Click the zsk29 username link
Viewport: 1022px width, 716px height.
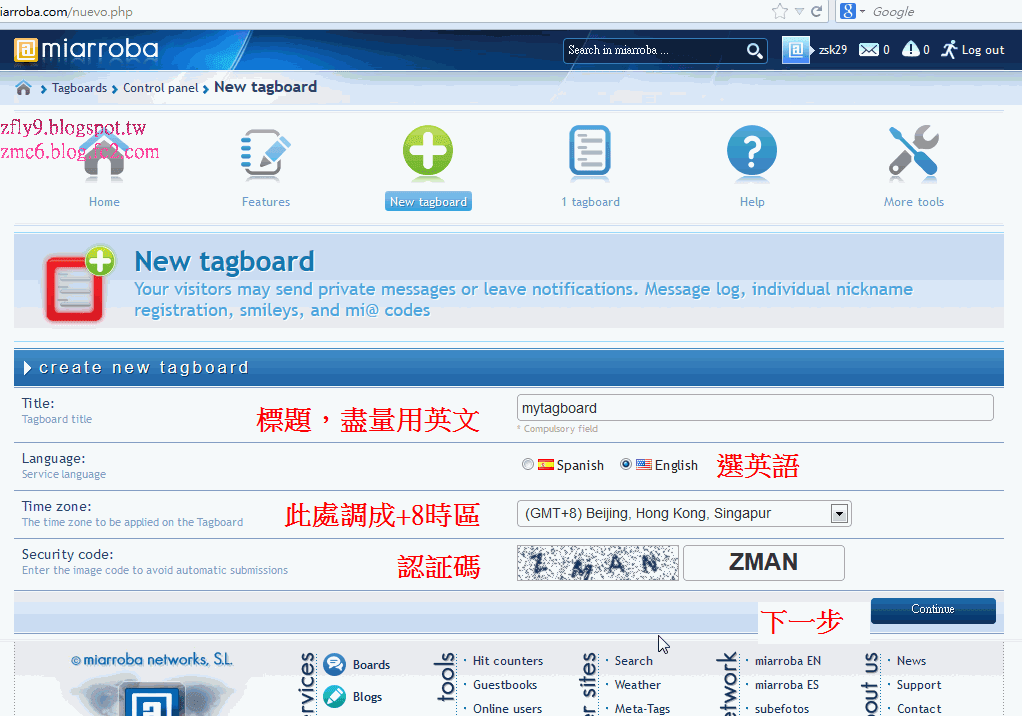(x=832, y=50)
